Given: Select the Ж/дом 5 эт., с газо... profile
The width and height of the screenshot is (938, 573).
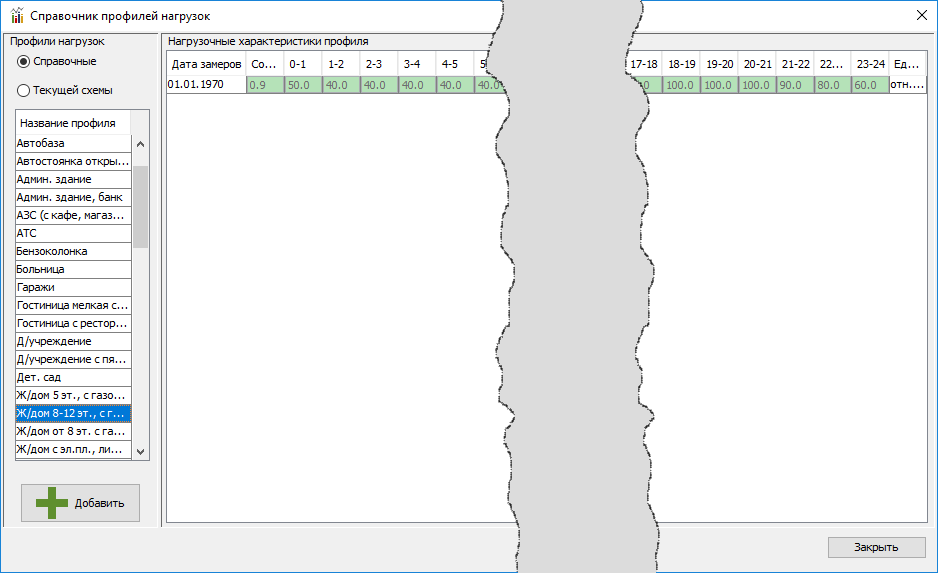Looking at the screenshot, I should pyautogui.click(x=73, y=395).
